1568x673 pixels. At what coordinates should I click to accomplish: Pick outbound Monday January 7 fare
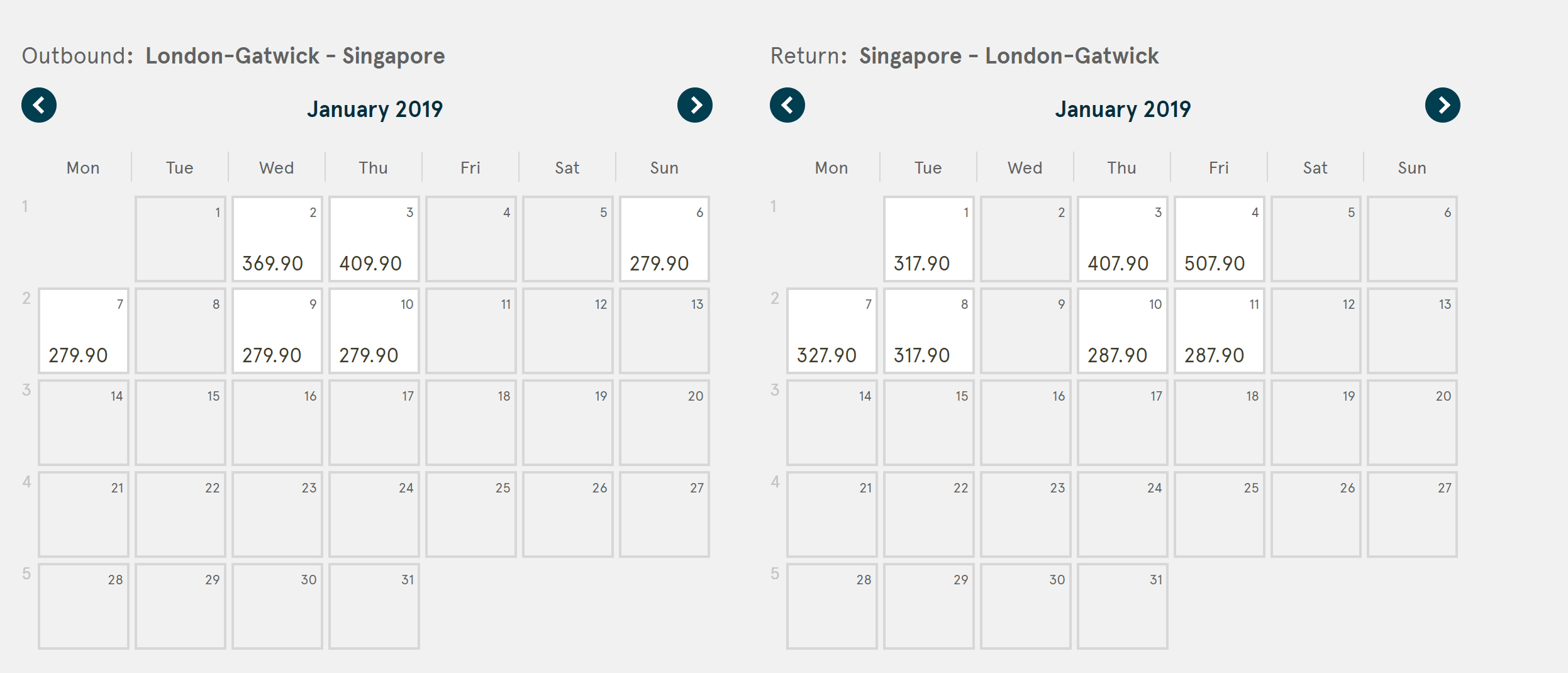tap(84, 331)
